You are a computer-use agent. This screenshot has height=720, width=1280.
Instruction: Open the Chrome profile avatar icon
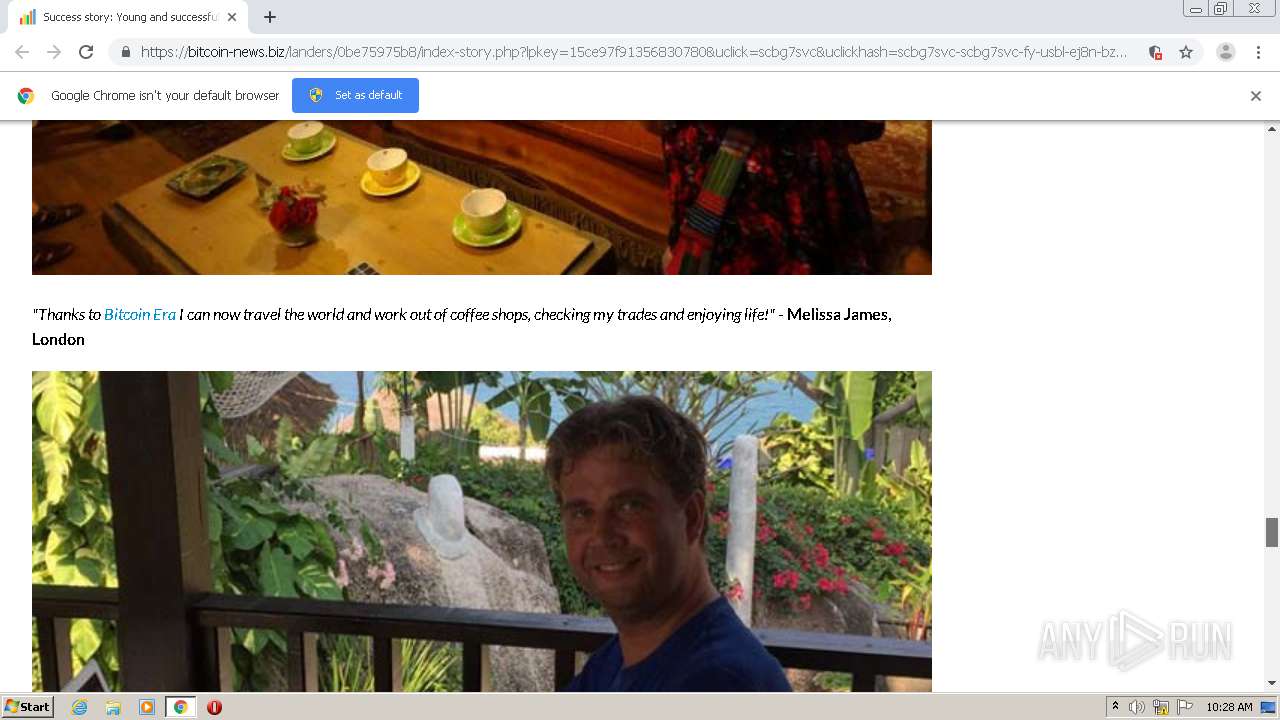point(1225,52)
